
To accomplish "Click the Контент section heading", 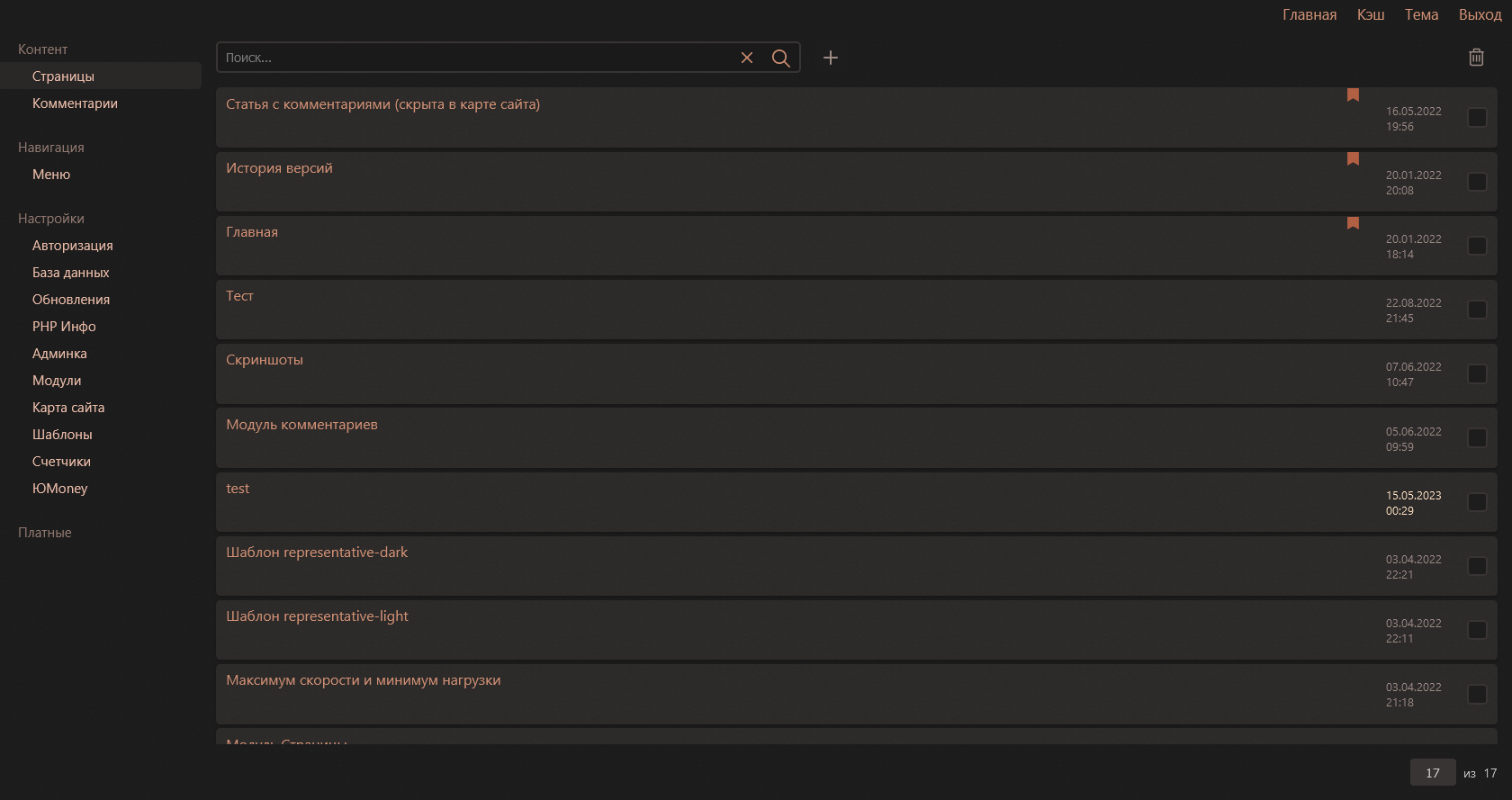I will (x=42, y=49).
